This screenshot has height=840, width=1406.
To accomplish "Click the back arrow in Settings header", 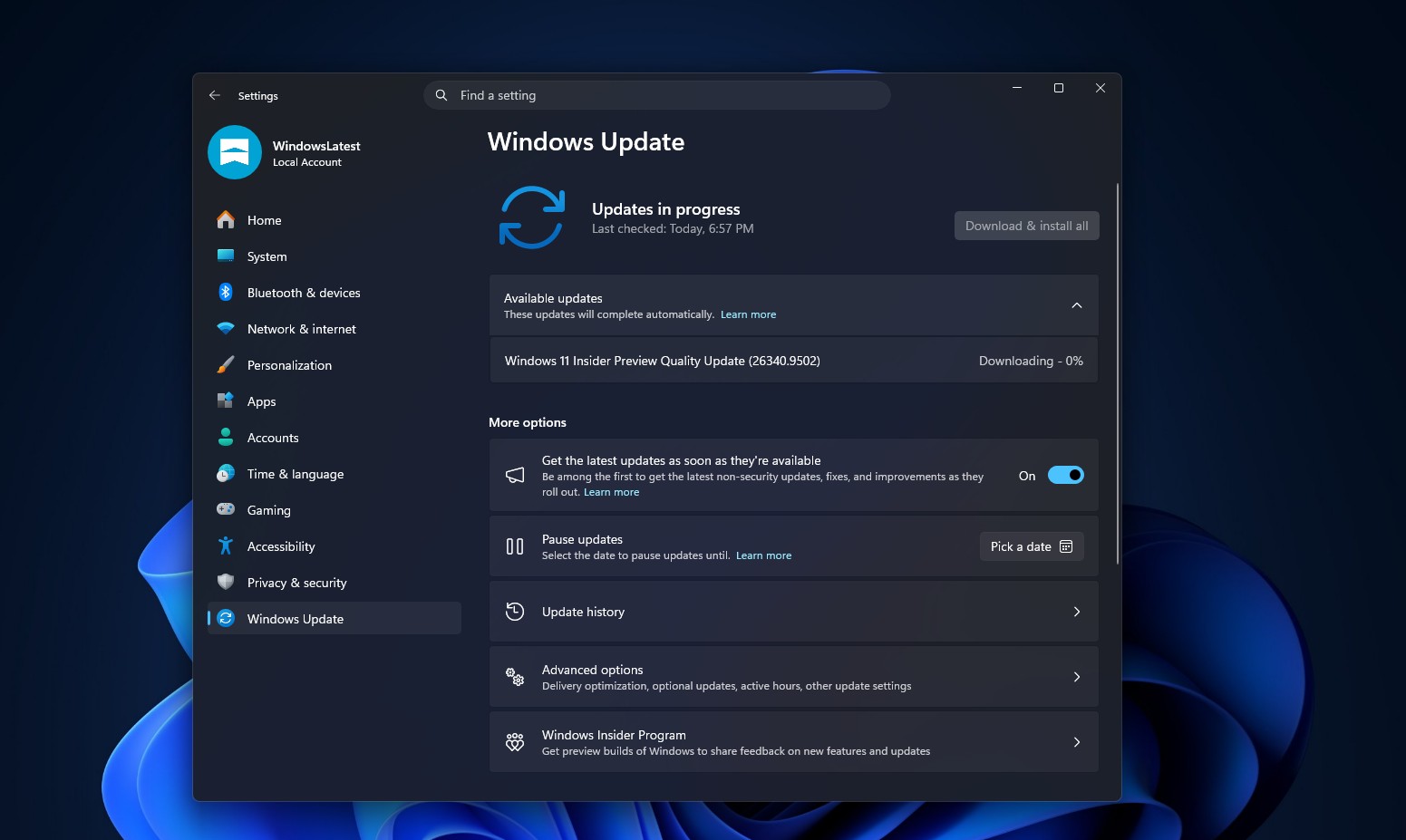I will pyautogui.click(x=215, y=95).
